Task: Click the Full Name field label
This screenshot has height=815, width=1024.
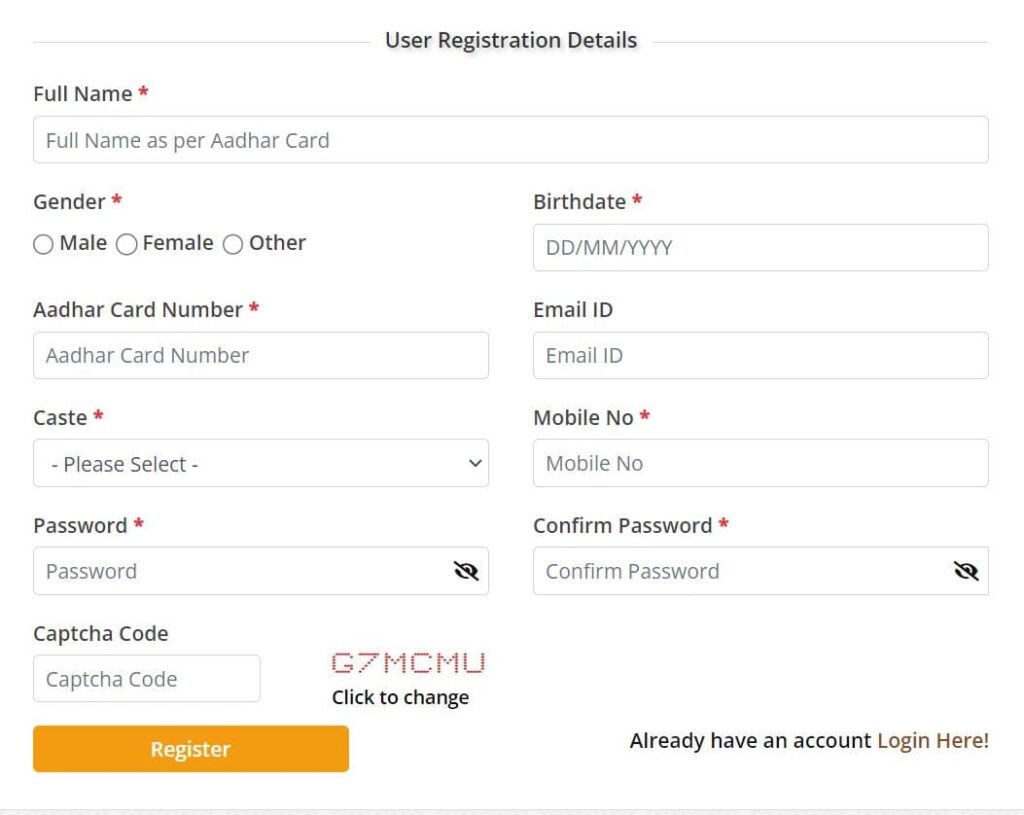Action: [83, 94]
